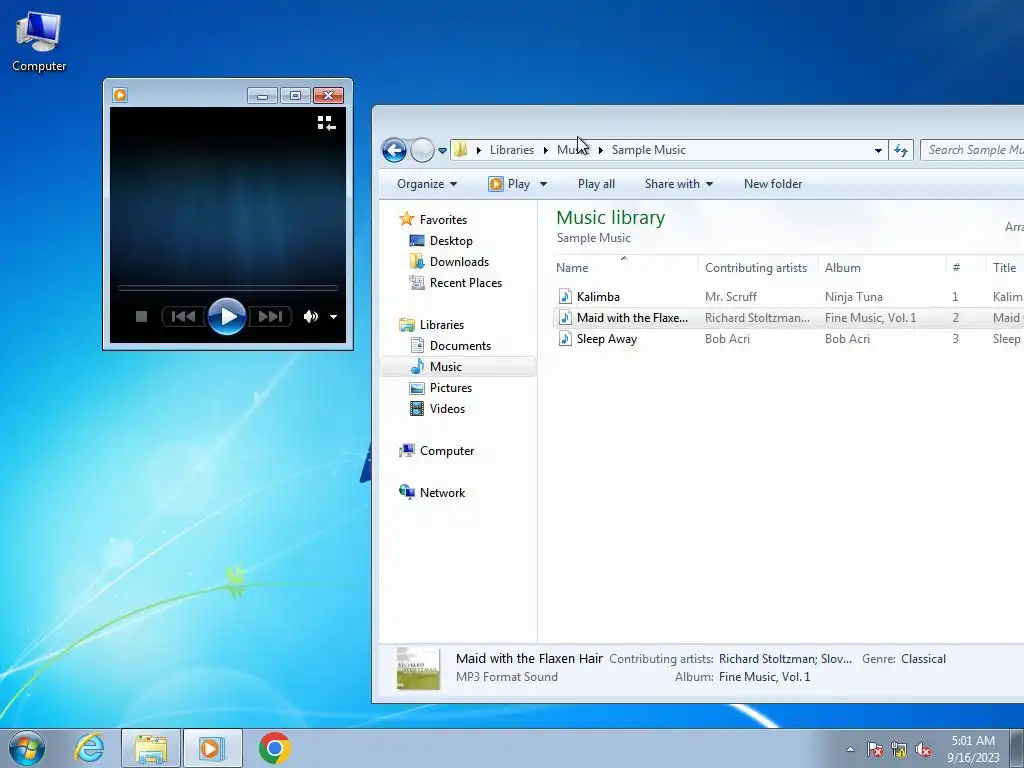
Task: Click the Play toolbar button
Action: (509, 184)
